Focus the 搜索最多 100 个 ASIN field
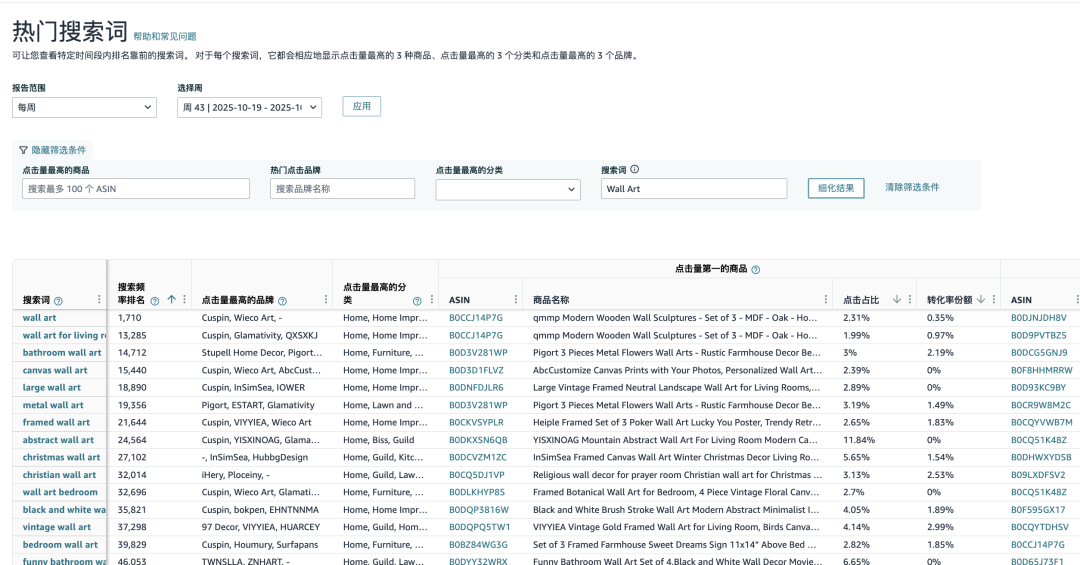 point(136,189)
